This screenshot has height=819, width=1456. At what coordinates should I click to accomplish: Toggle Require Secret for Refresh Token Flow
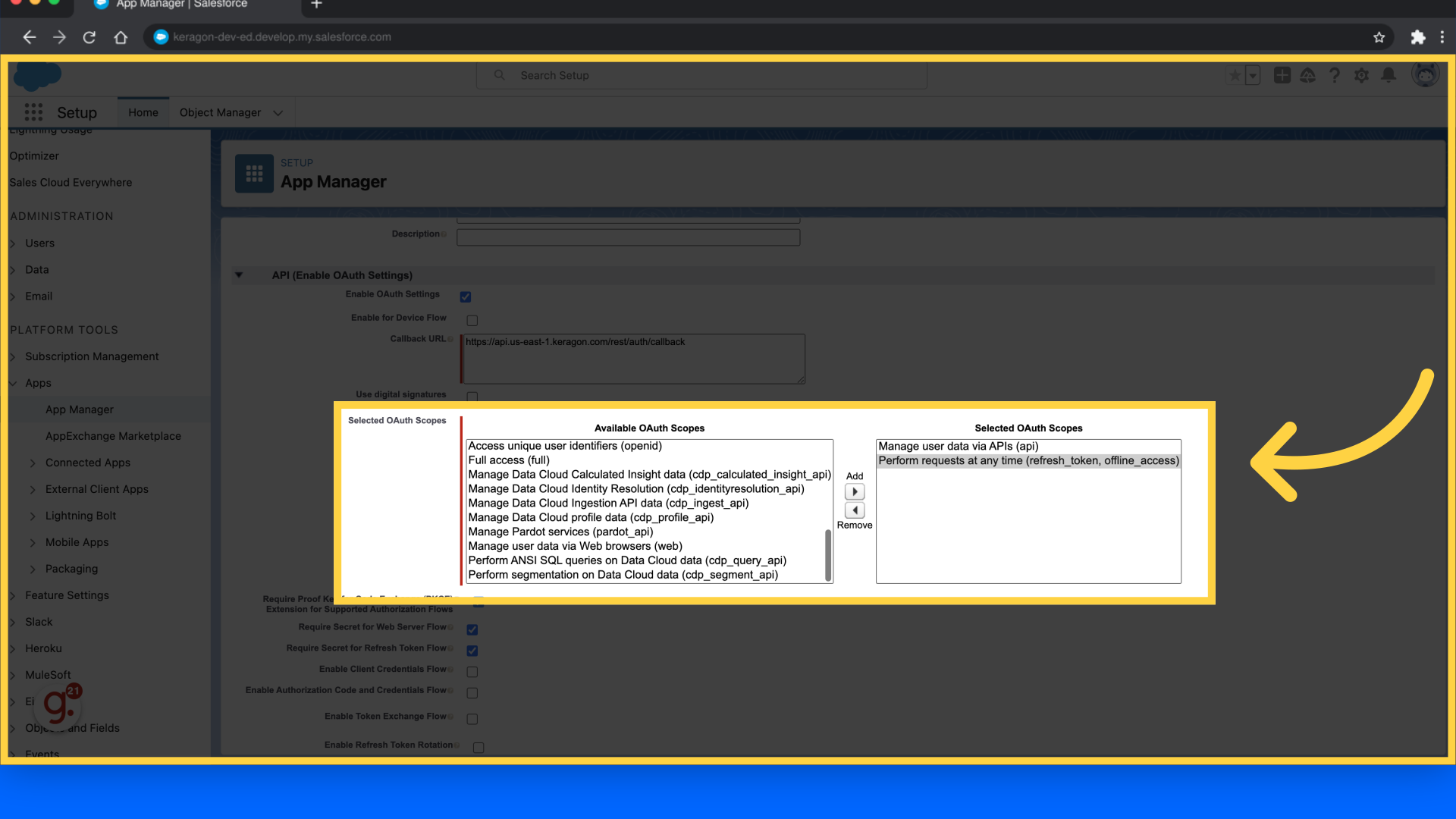(x=472, y=651)
